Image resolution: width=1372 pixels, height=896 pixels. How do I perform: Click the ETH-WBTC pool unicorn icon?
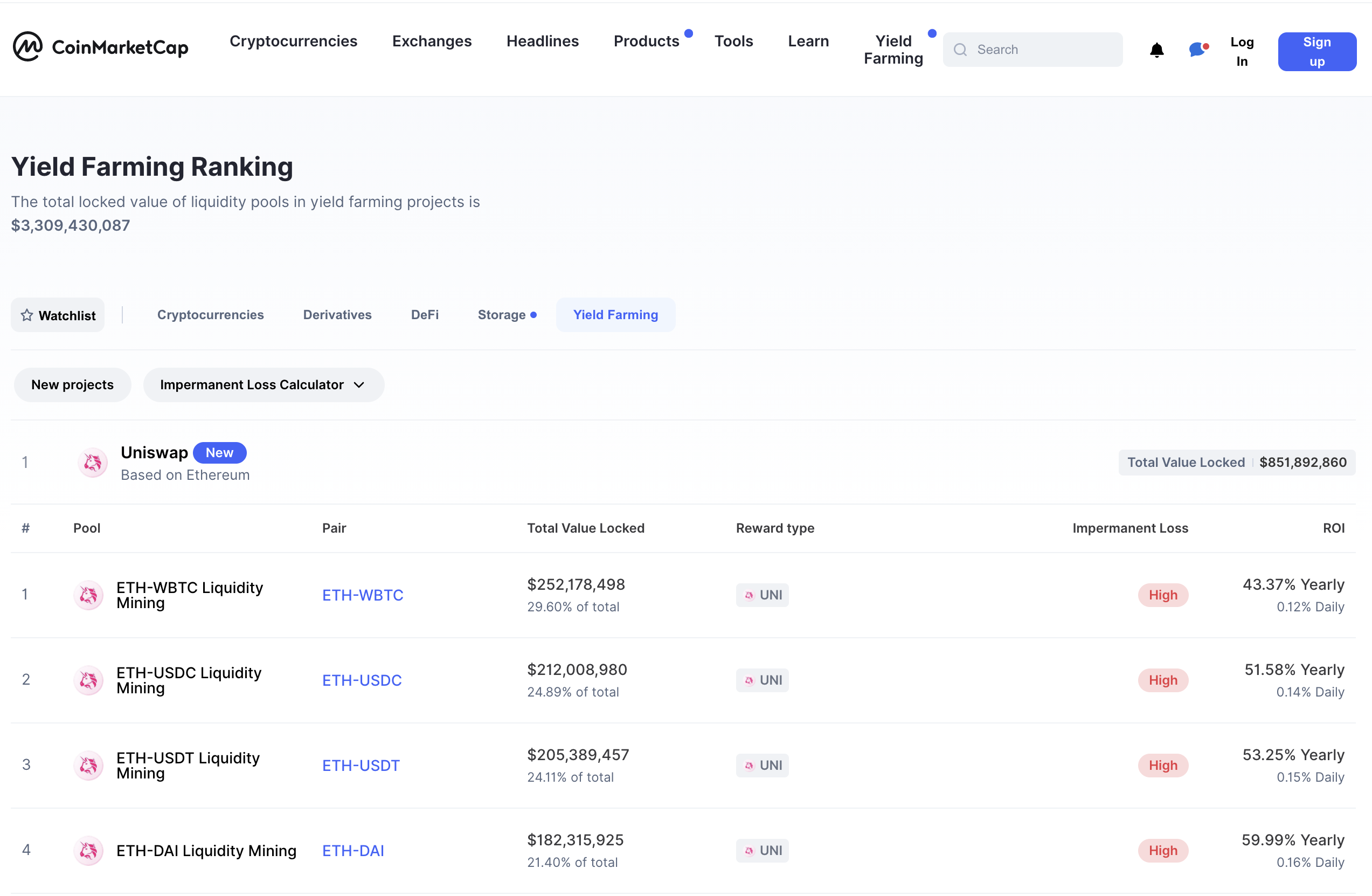click(x=88, y=595)
